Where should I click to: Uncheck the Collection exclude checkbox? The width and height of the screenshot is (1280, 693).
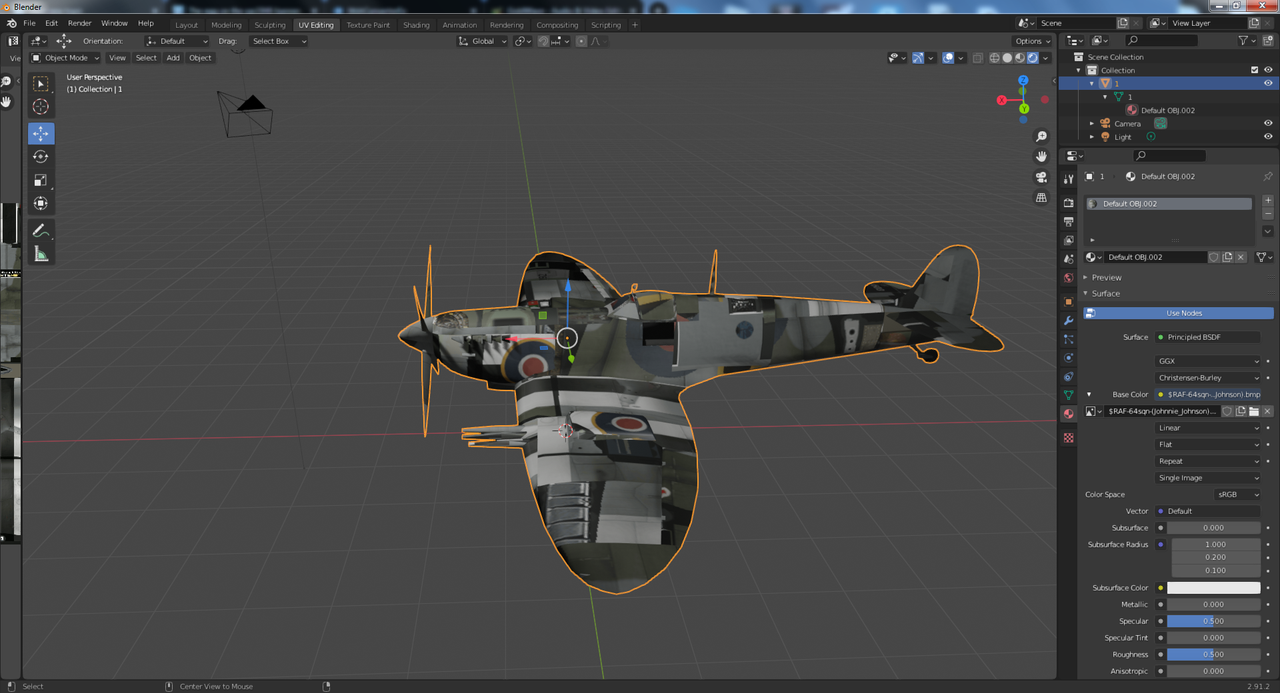coord(1255,70)
